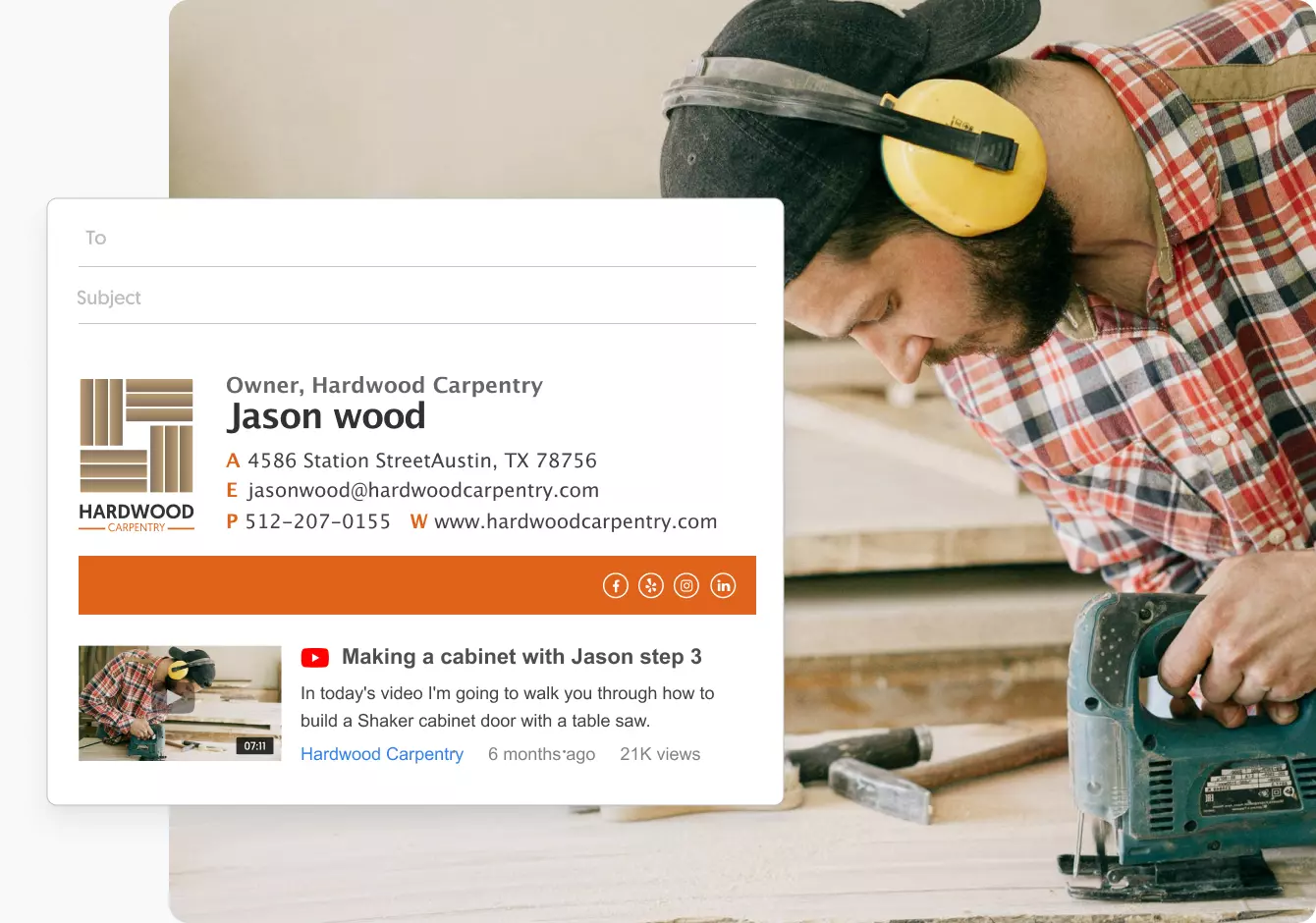
Task: Open the Hardwood Carpentry channel link
Action: tap(382, 753)
